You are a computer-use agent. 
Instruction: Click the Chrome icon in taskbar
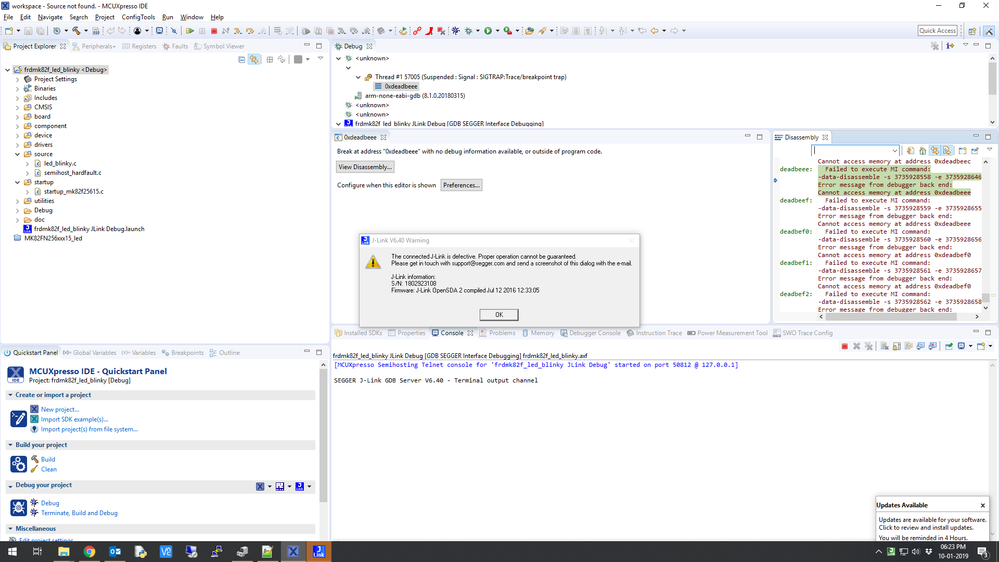89,552
